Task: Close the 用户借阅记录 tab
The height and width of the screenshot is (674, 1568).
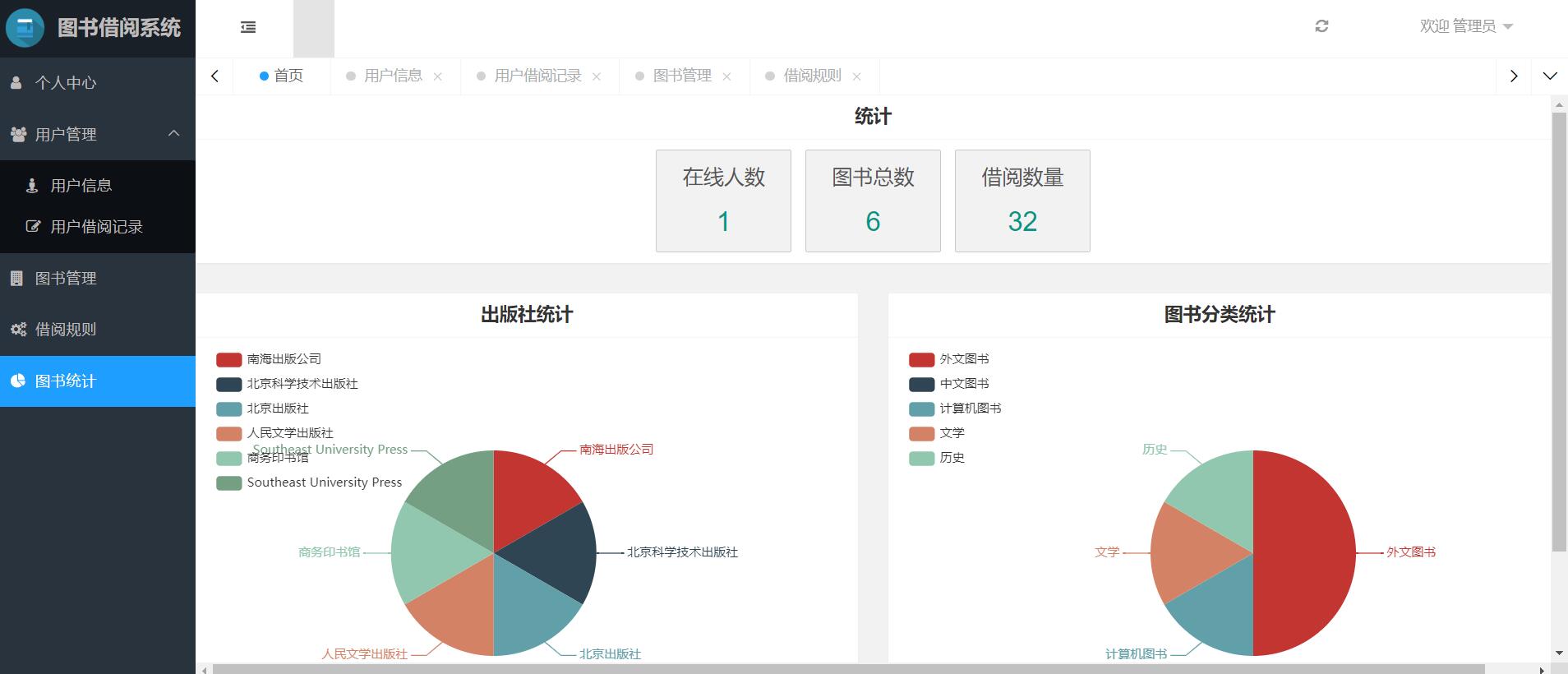Action: (x=597, y=76)
